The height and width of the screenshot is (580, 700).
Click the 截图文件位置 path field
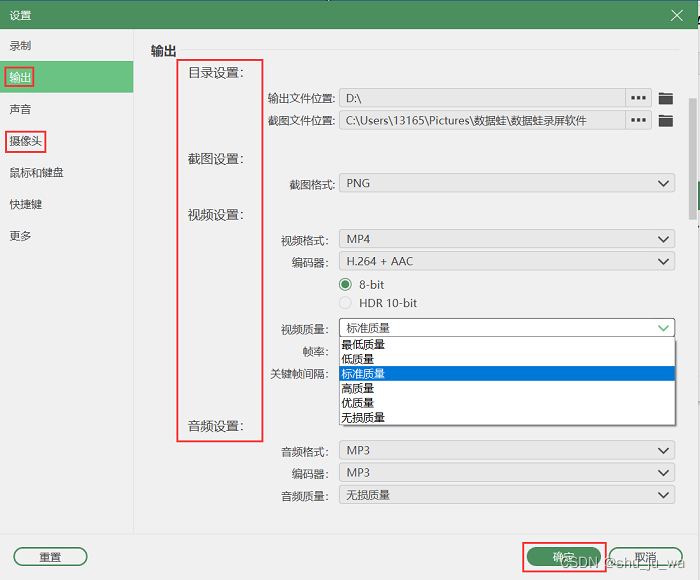coord(482,120)
